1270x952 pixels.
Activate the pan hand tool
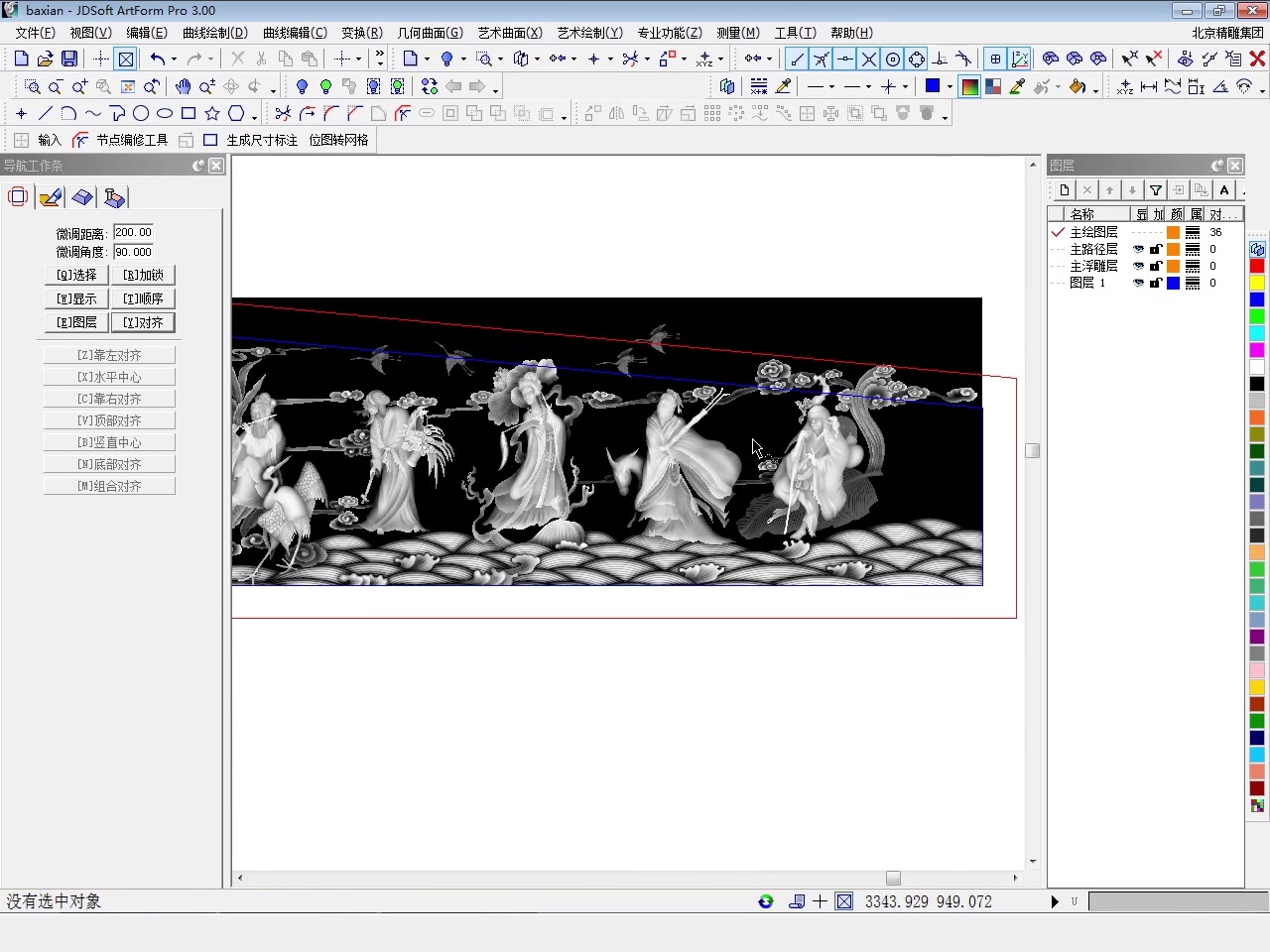183,86
